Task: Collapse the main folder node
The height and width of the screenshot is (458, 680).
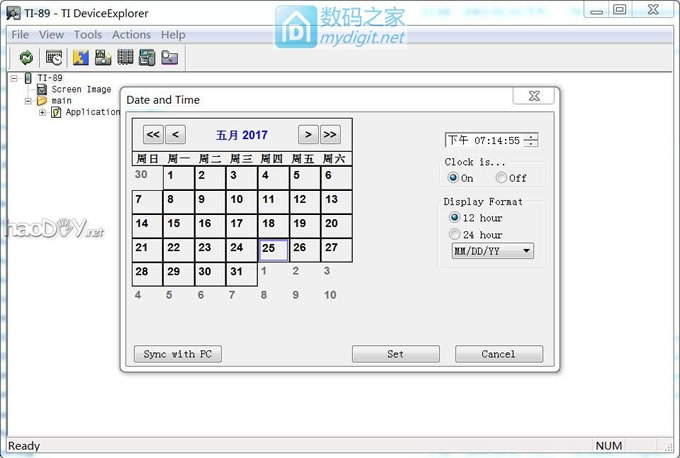Action: tap(29, 101)
